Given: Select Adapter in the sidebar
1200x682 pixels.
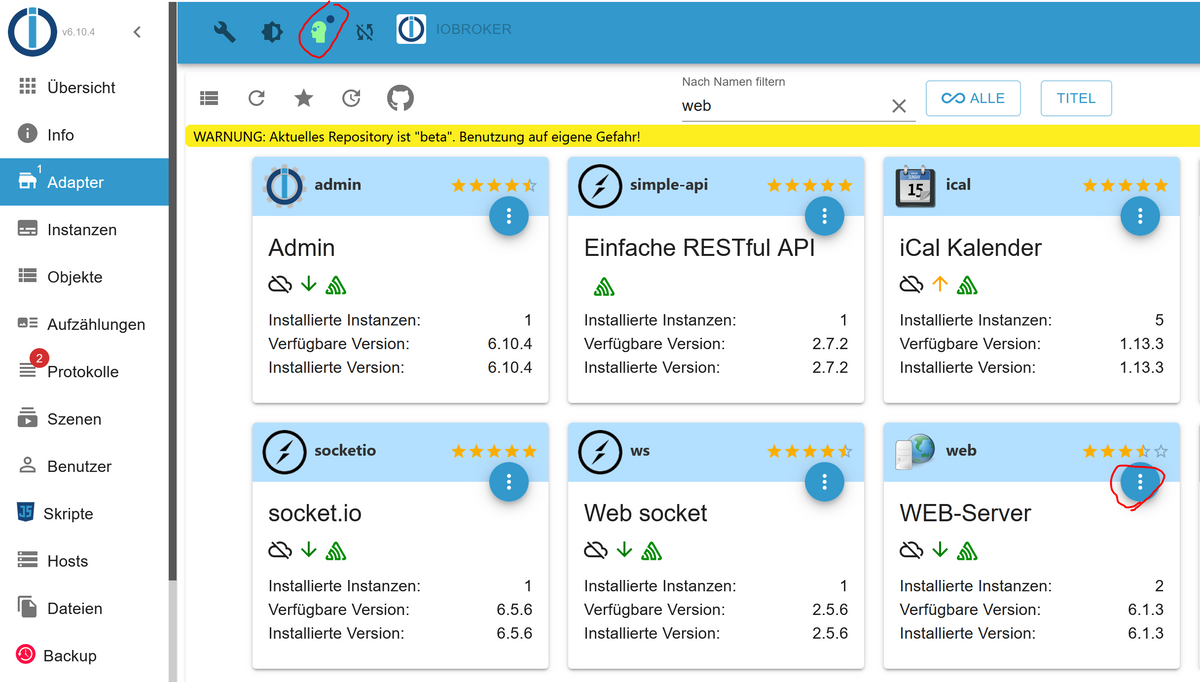Looking at the screenshot, I should point(84,182).
